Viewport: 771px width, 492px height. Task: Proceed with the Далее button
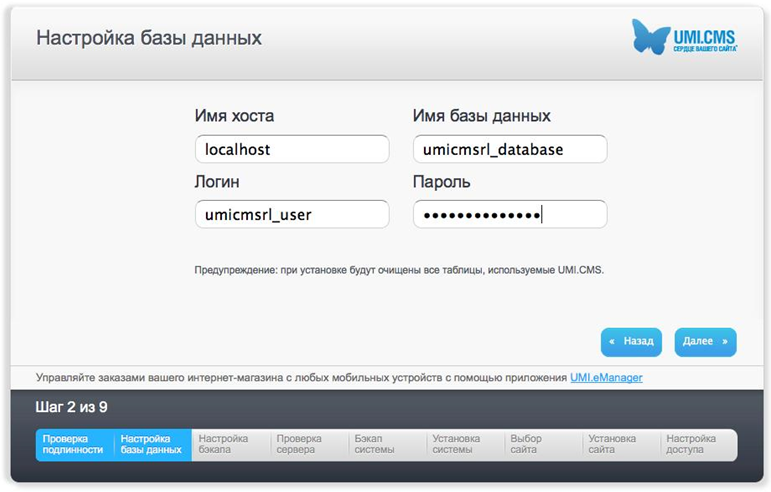(x=705, y=341)
